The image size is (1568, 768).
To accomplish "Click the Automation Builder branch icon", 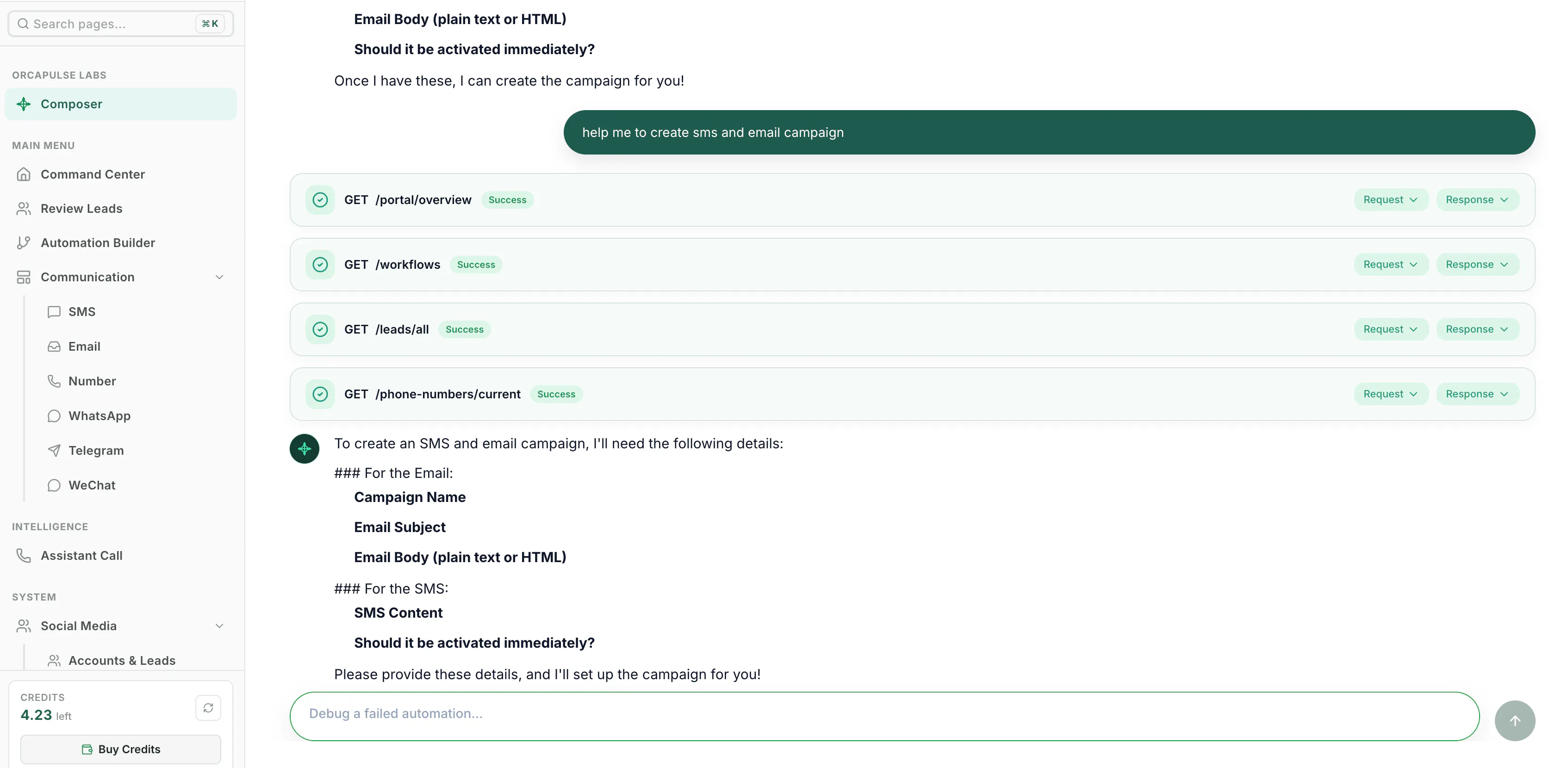I will click(24, 242).
